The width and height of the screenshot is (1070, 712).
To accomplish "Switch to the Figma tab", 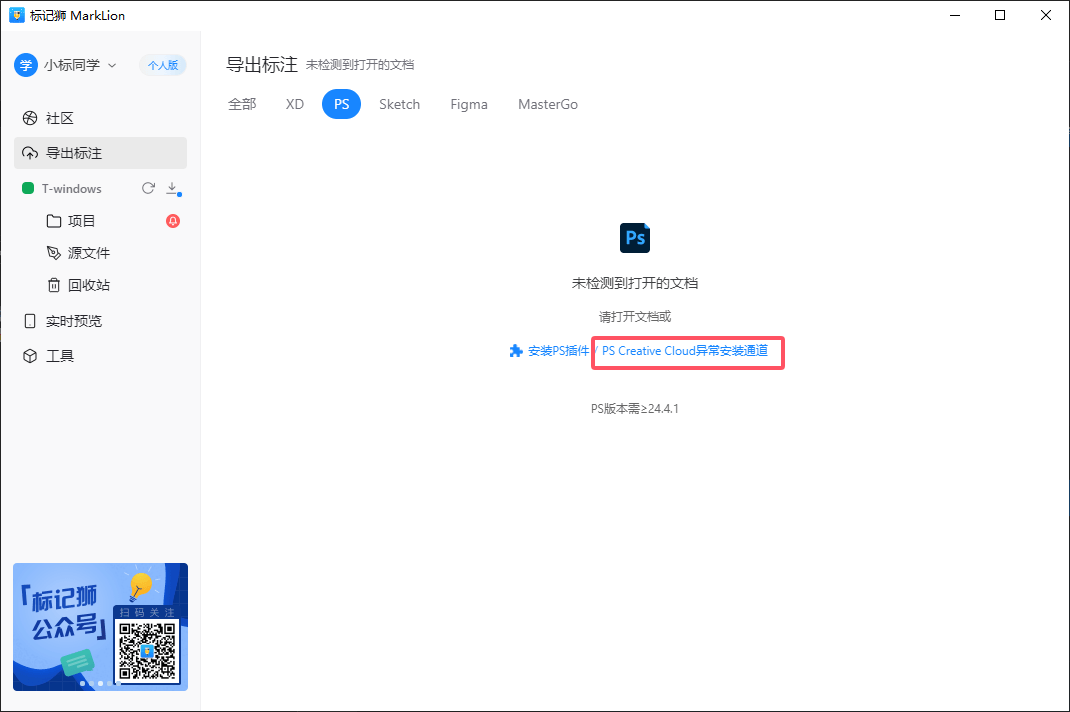I will (x=469, y=104).
